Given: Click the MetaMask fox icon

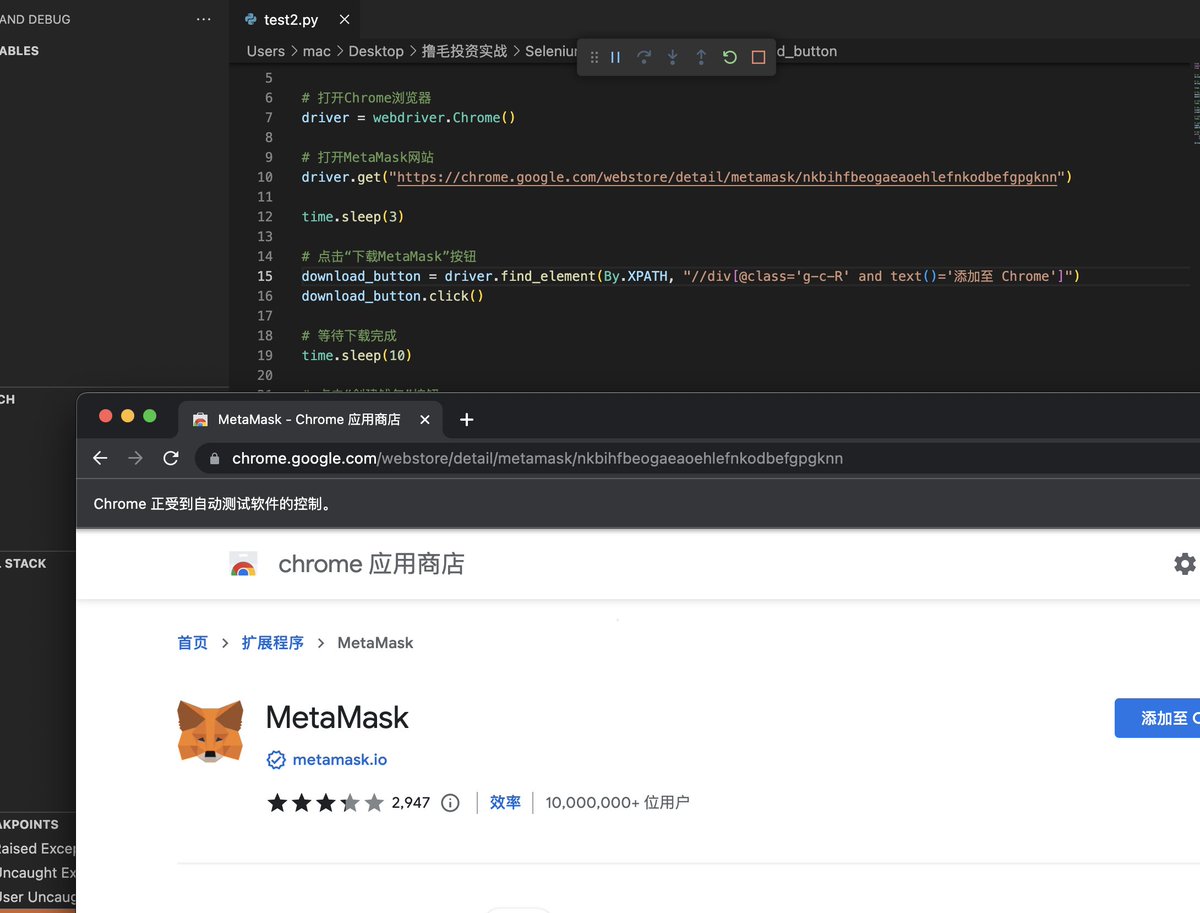Looking at the screenshot, I should pyautogui.click(x=210, y=731).
